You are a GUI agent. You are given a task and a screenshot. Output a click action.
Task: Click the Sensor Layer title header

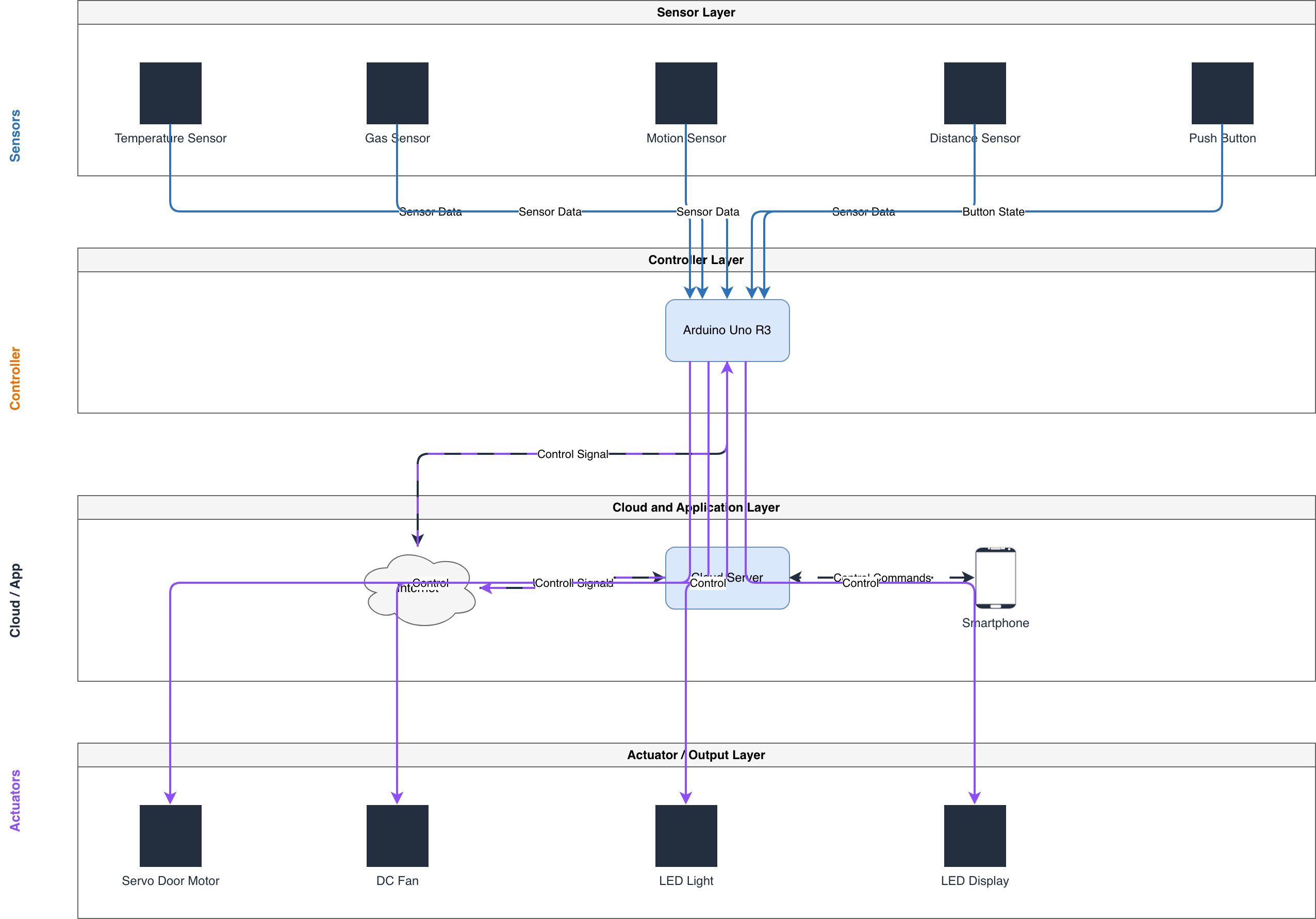[696, 12]
